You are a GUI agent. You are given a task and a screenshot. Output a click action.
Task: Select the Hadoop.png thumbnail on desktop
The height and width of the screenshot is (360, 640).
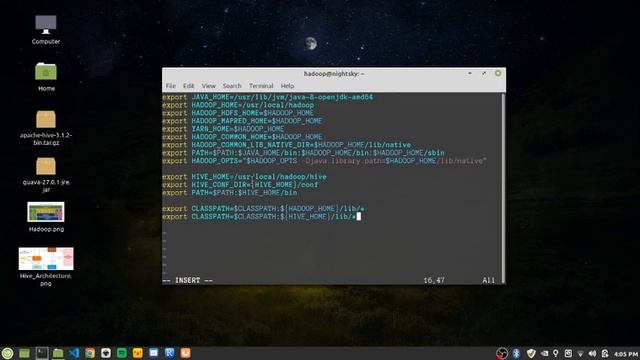(46, 212)
